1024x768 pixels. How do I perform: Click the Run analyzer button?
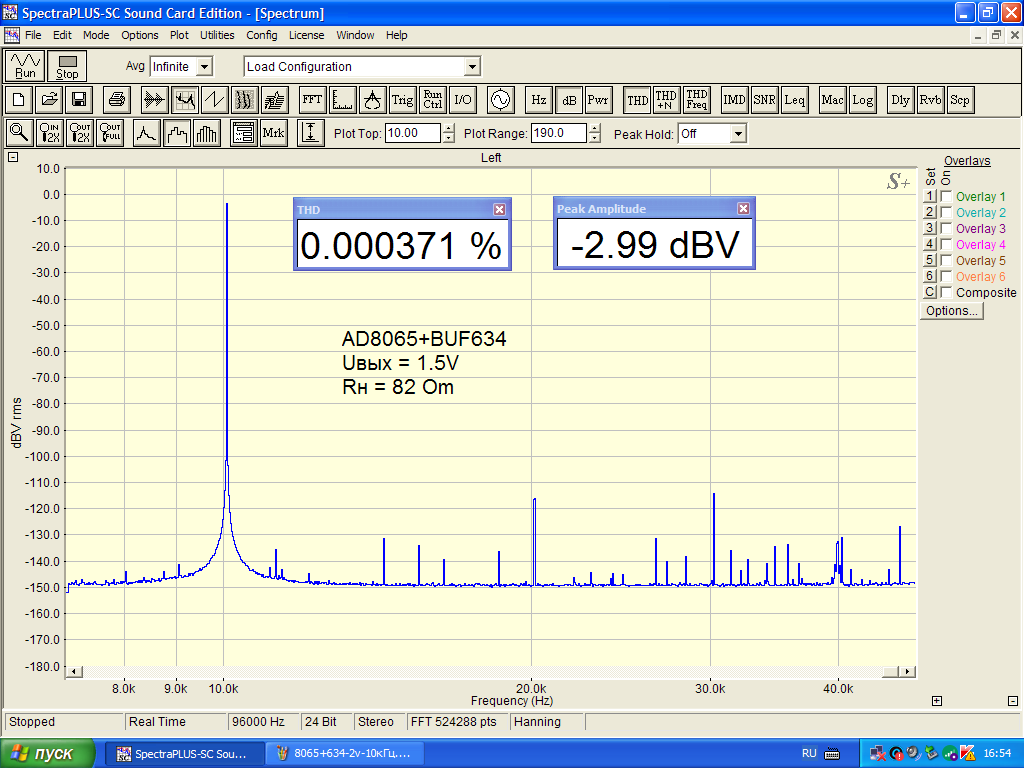(x=26, y=66)
